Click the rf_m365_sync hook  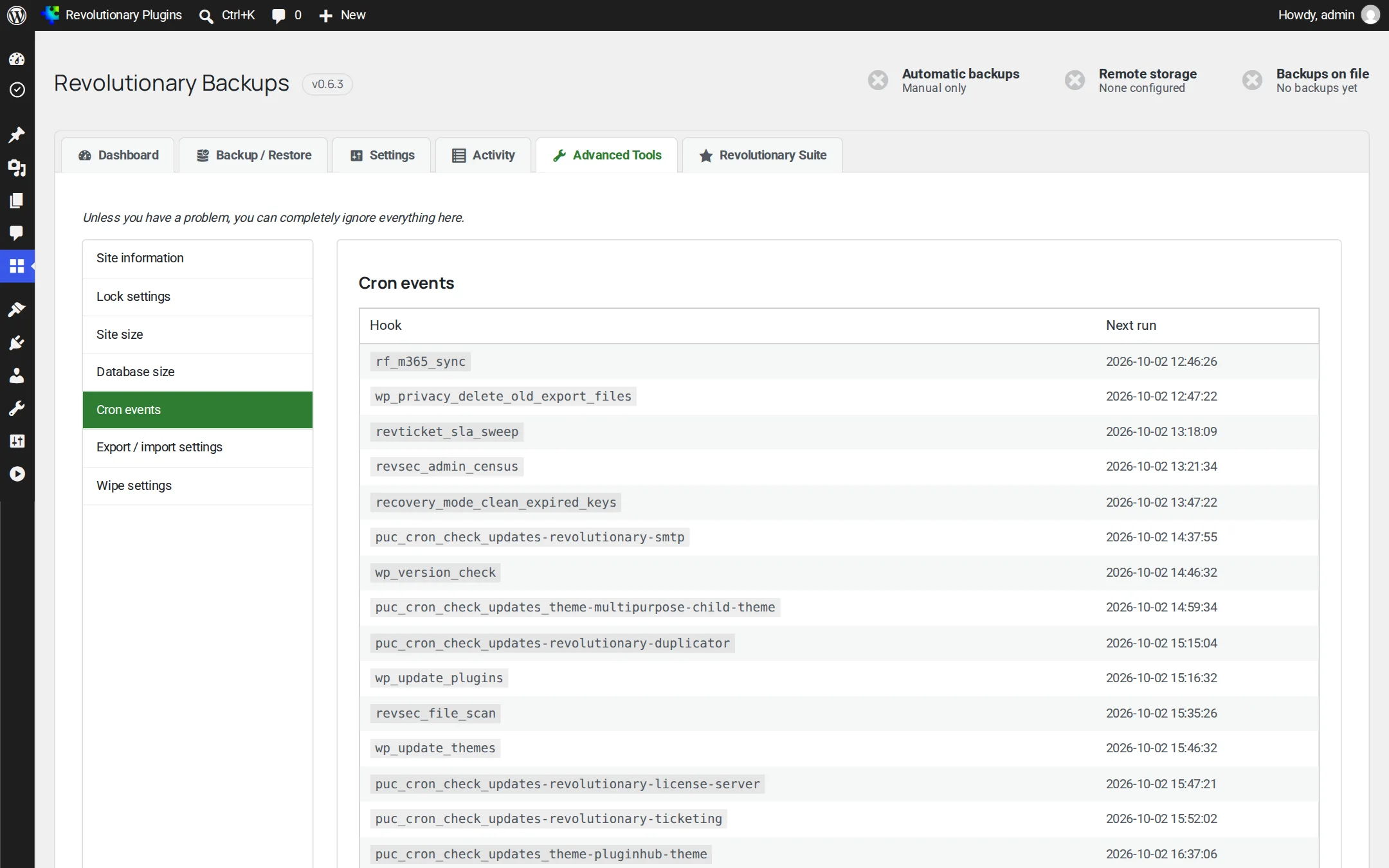[x=421, y=361]
